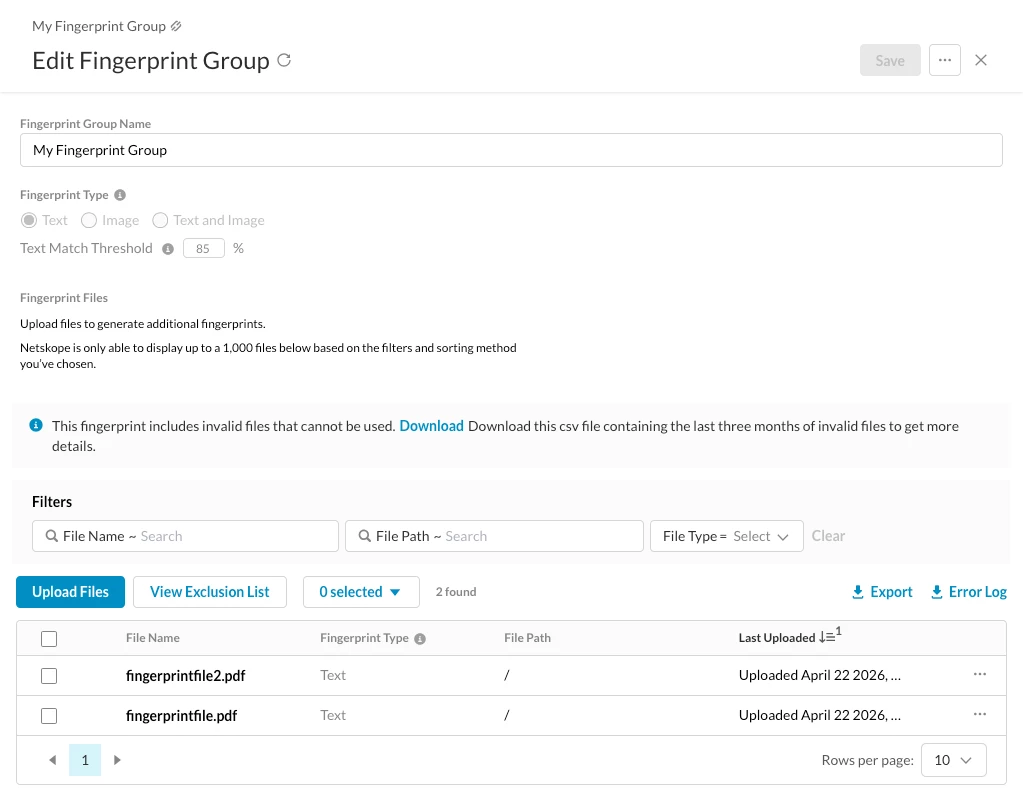The height and width of the screenshot is (805, 1023).
Task: Open the more options ellipsis button near Save
Action: [944, 60]
